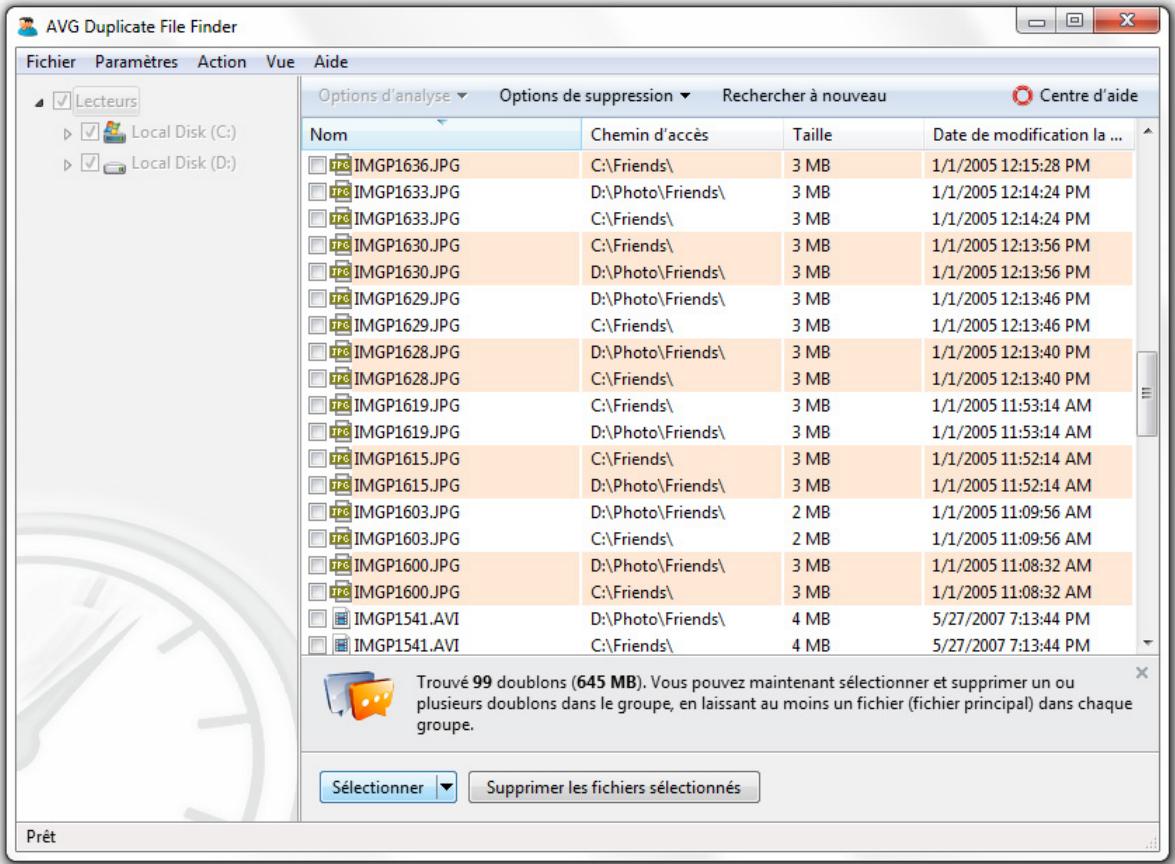This screenshot has width=1175, height=864.
Task: Open the Sélectionner button dropdown arrow
Action: (447, 788)
